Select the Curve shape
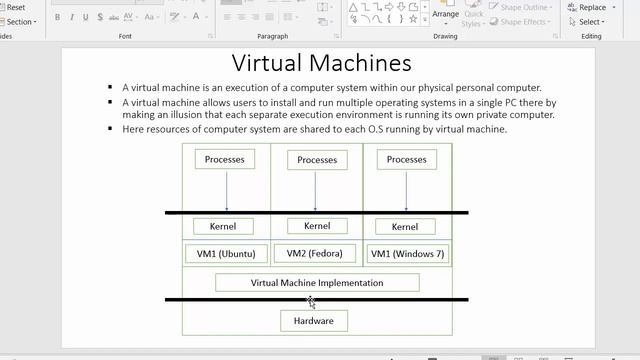 click(x=377, y=19)
